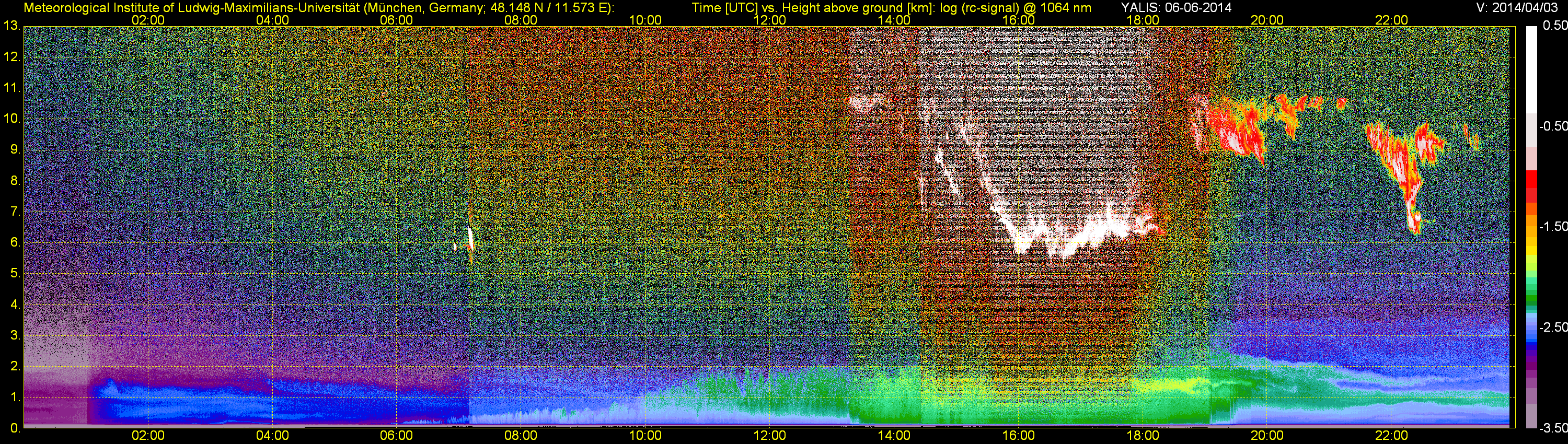The image size is (1568, 444).
Task: Click the 8. height axis label
Action: coord(15,181)
